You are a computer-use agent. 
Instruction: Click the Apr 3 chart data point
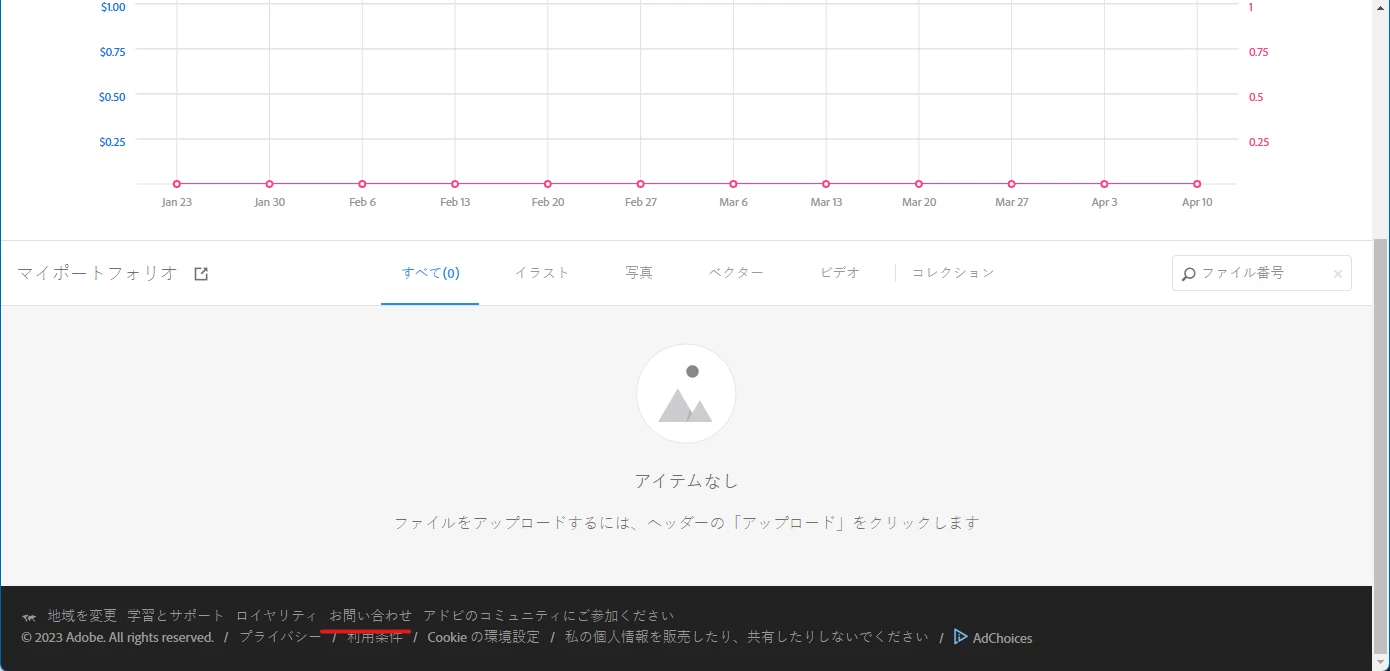click(x=1104, y=184)
